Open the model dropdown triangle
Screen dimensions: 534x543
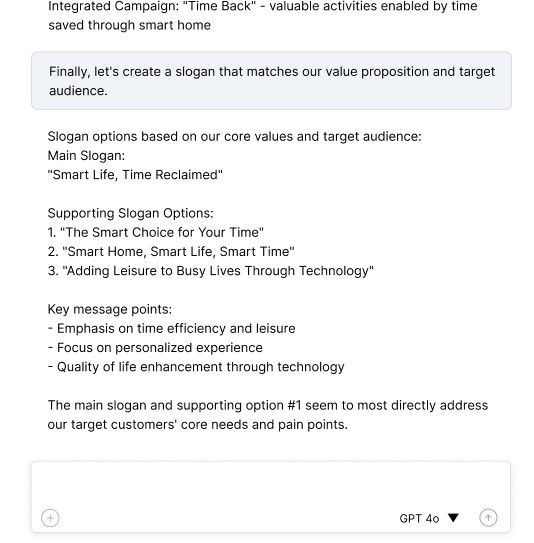(x=453, y=518)
